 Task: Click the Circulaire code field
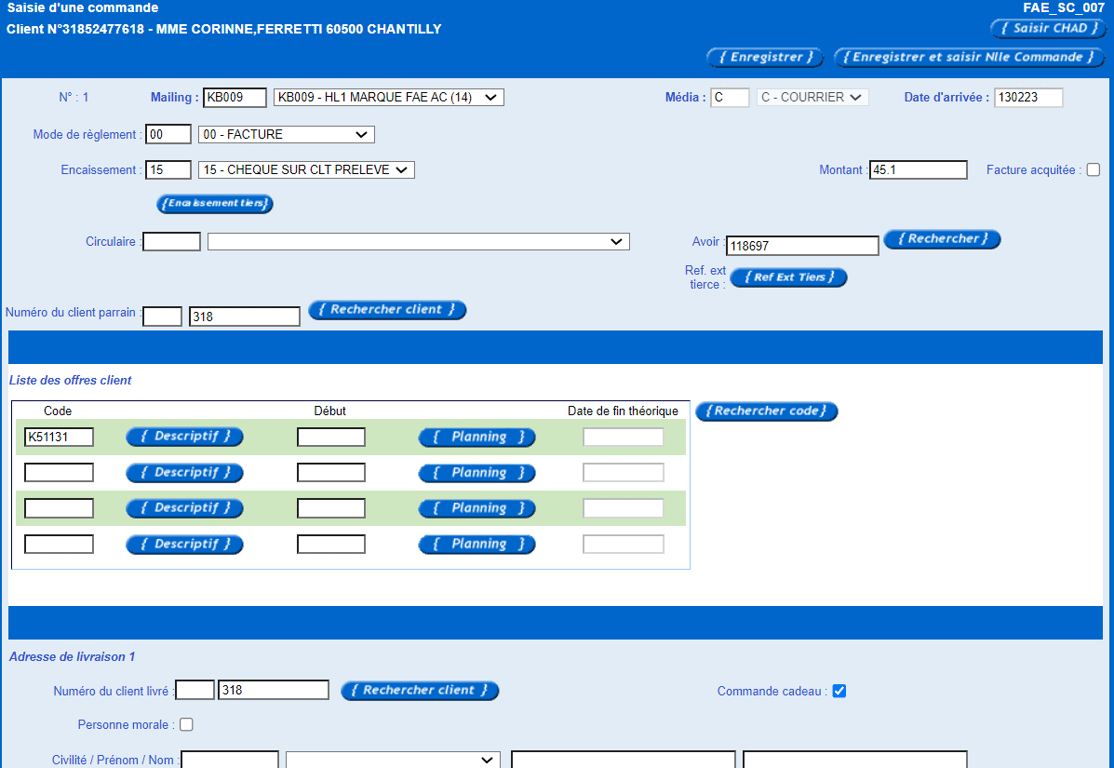pos(171,242)
